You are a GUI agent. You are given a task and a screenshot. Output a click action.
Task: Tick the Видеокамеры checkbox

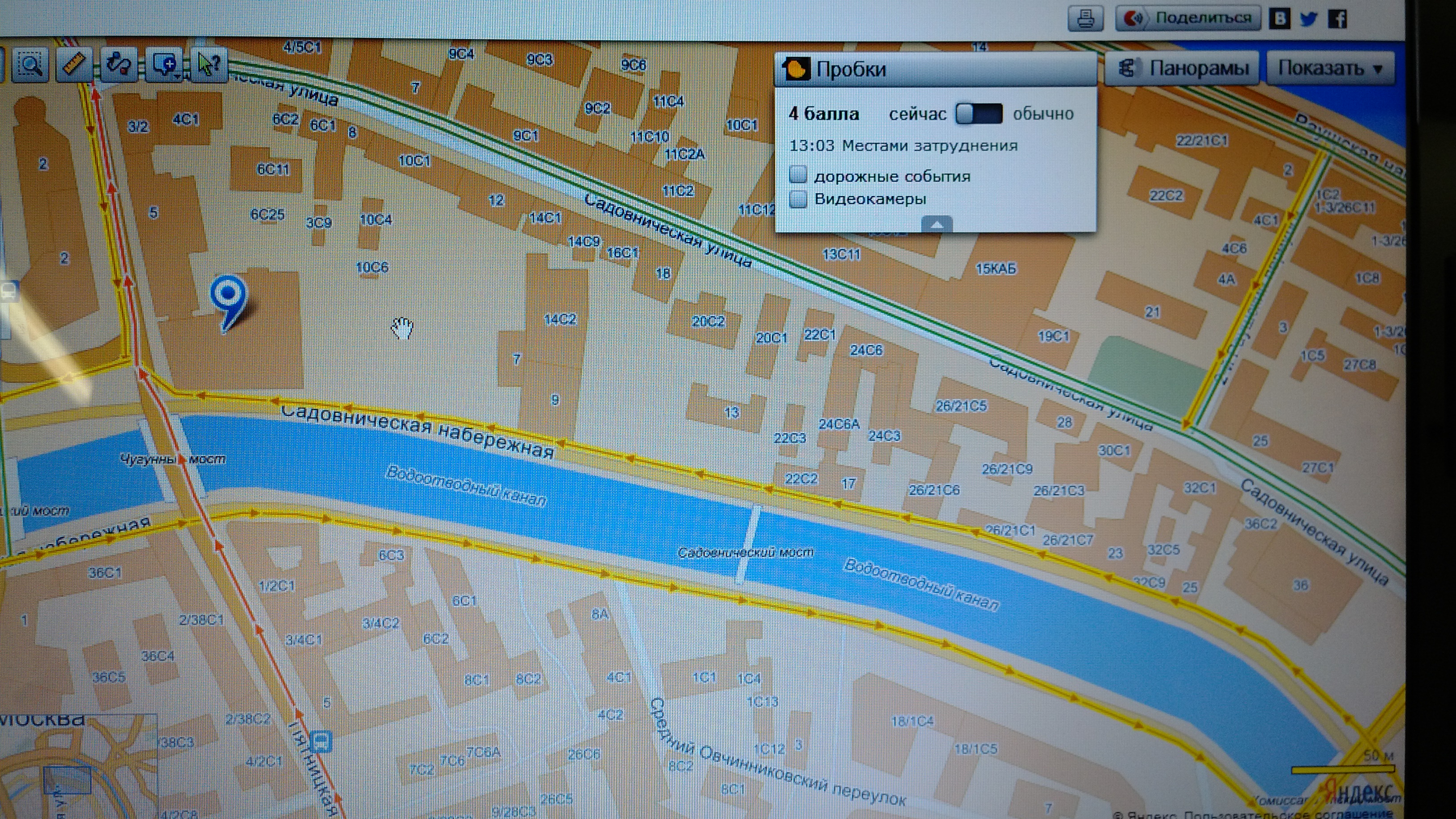pos(798,199)
